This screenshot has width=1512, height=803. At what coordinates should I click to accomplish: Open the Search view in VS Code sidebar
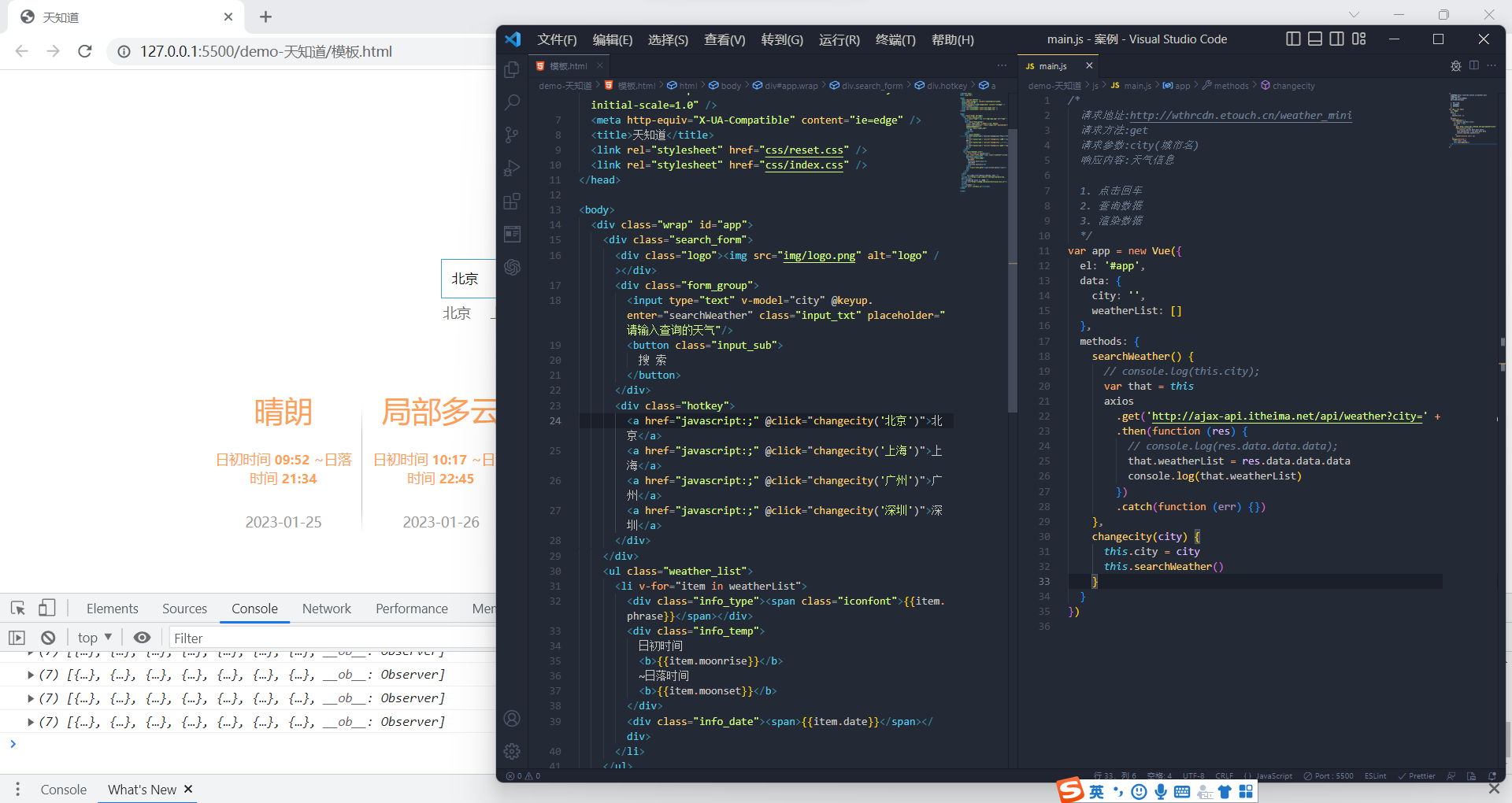513,102
